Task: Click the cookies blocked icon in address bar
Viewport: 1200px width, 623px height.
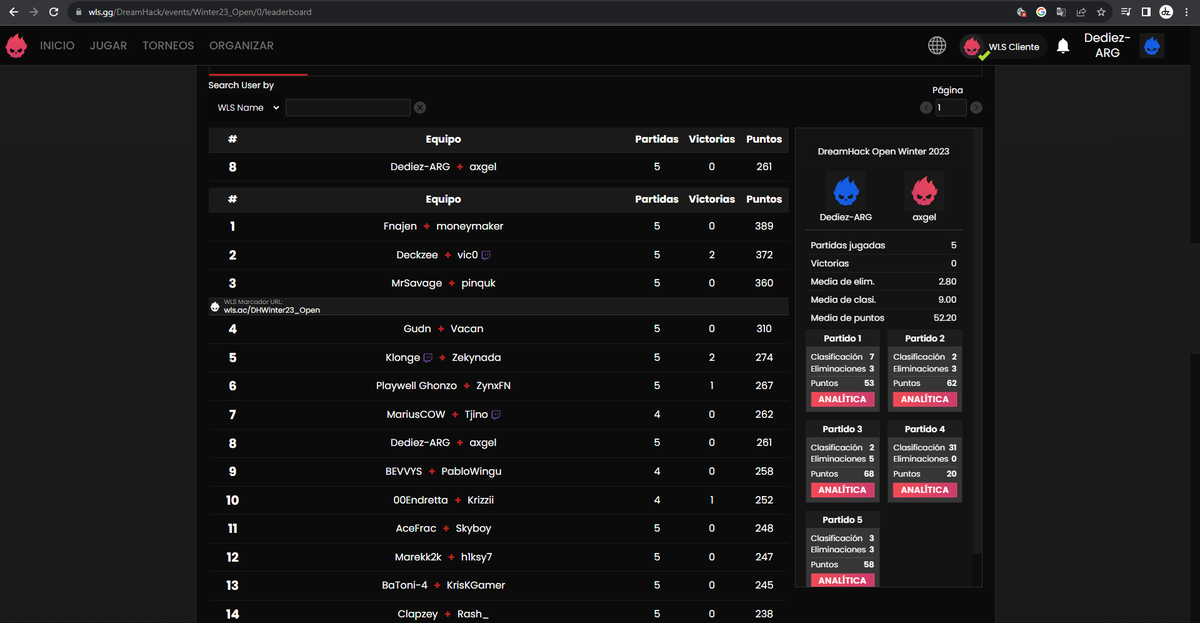Action: (x=1021, y=12)
